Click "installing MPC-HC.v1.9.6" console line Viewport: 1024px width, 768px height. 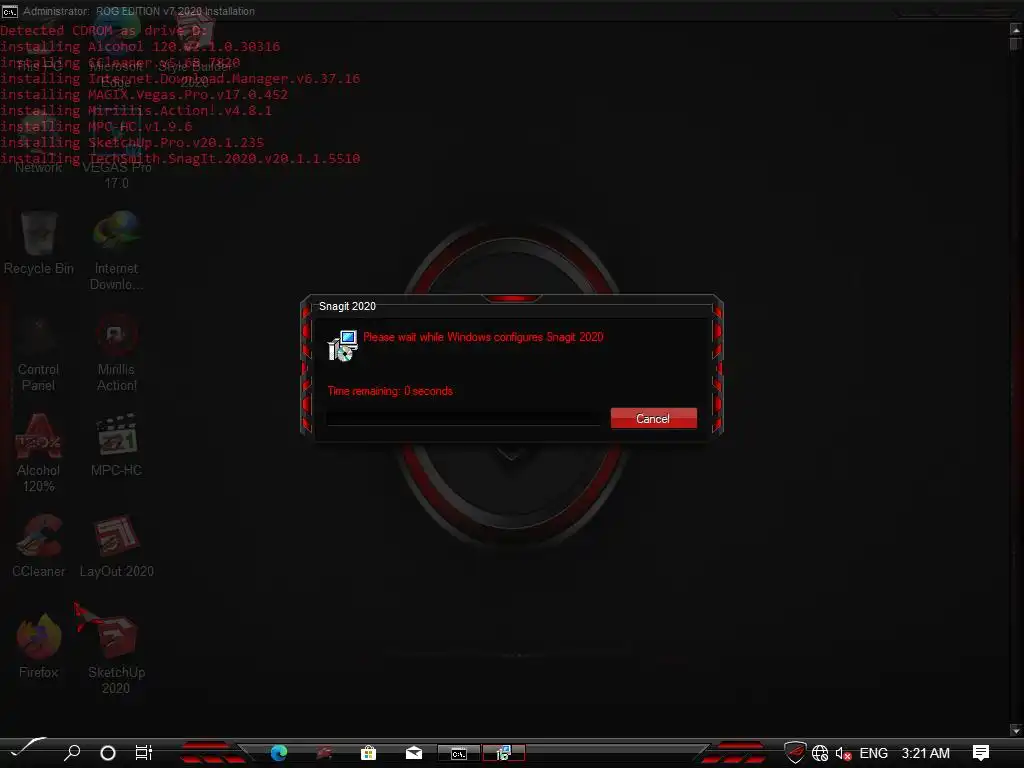pos(96,126)
